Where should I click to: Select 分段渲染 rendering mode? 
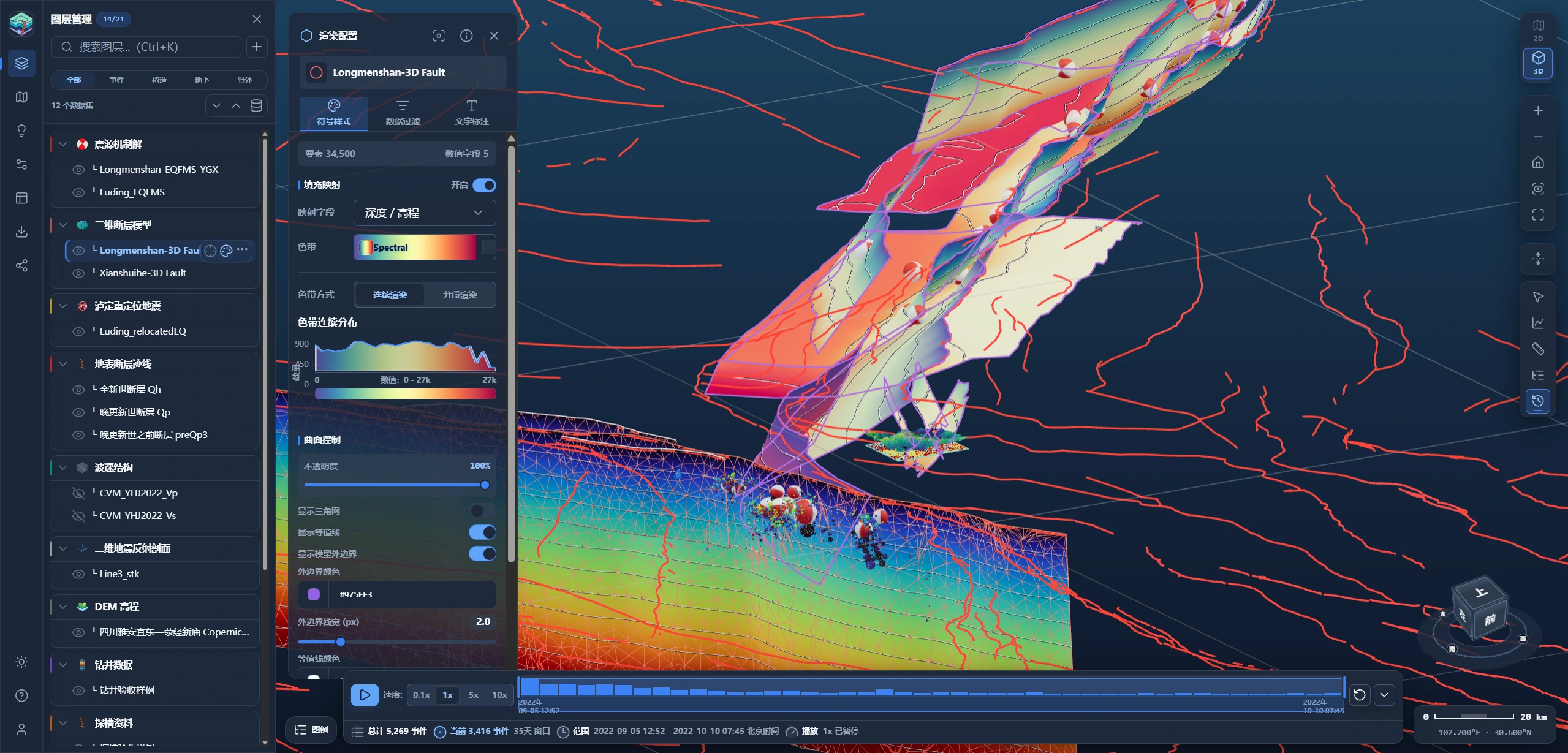pyautogui.click(x=460, y=295)
